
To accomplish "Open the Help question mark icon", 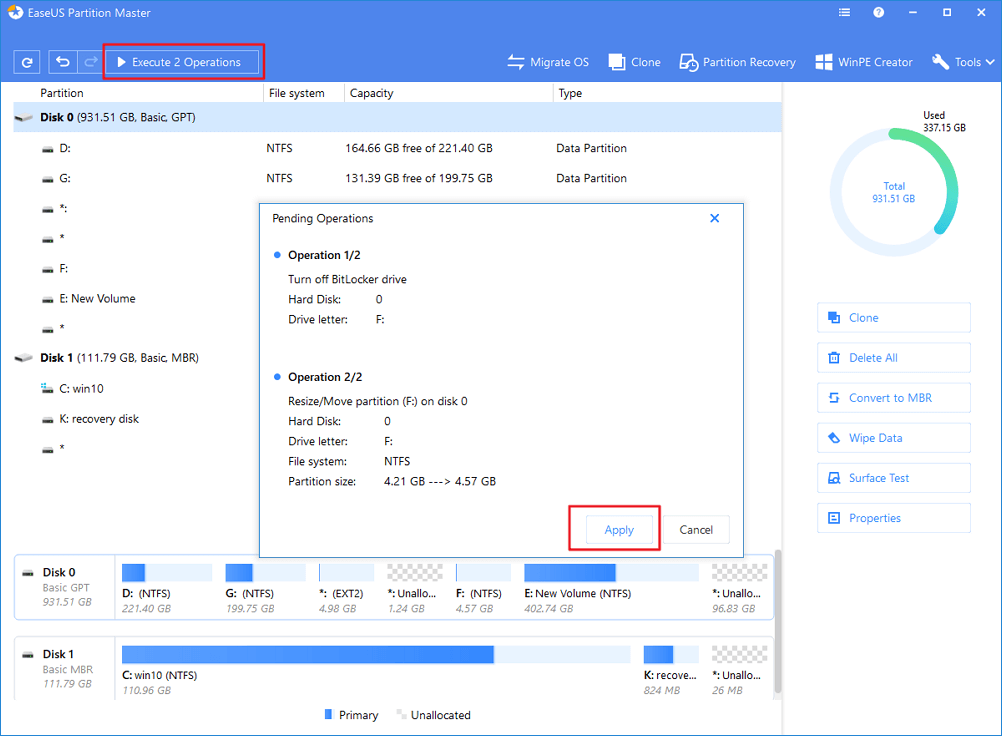I will tap(879, 12).
